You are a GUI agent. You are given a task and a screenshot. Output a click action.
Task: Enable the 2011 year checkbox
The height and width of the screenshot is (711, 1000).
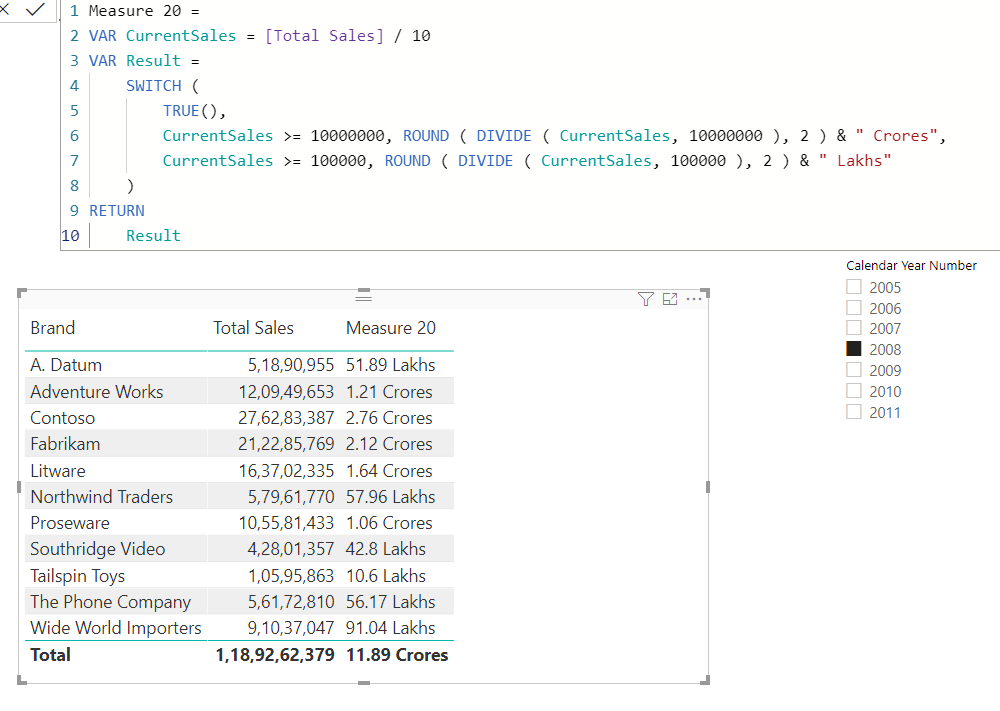coord(854,412)
